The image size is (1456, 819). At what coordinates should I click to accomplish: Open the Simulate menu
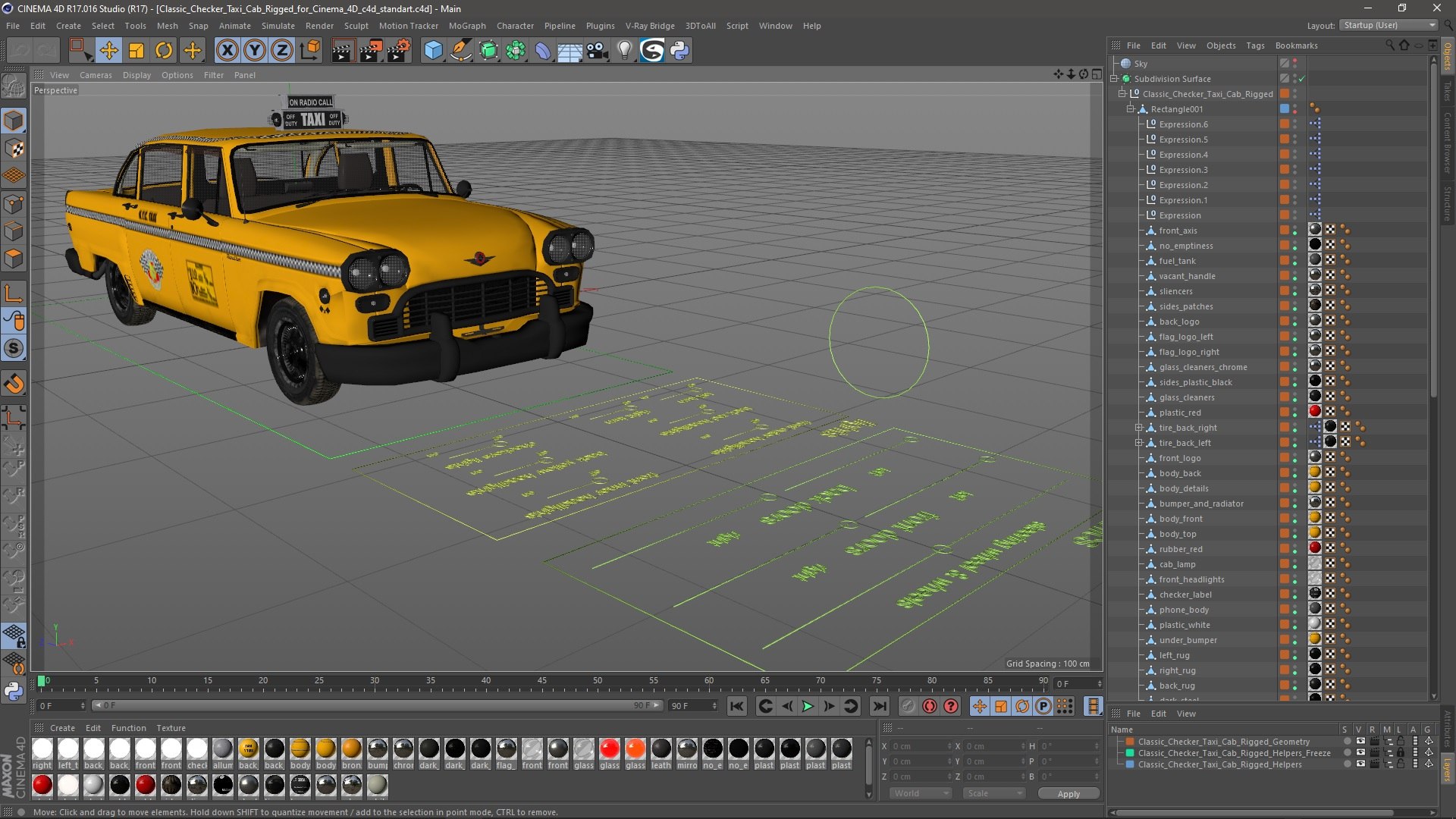[x=278, y=26]
